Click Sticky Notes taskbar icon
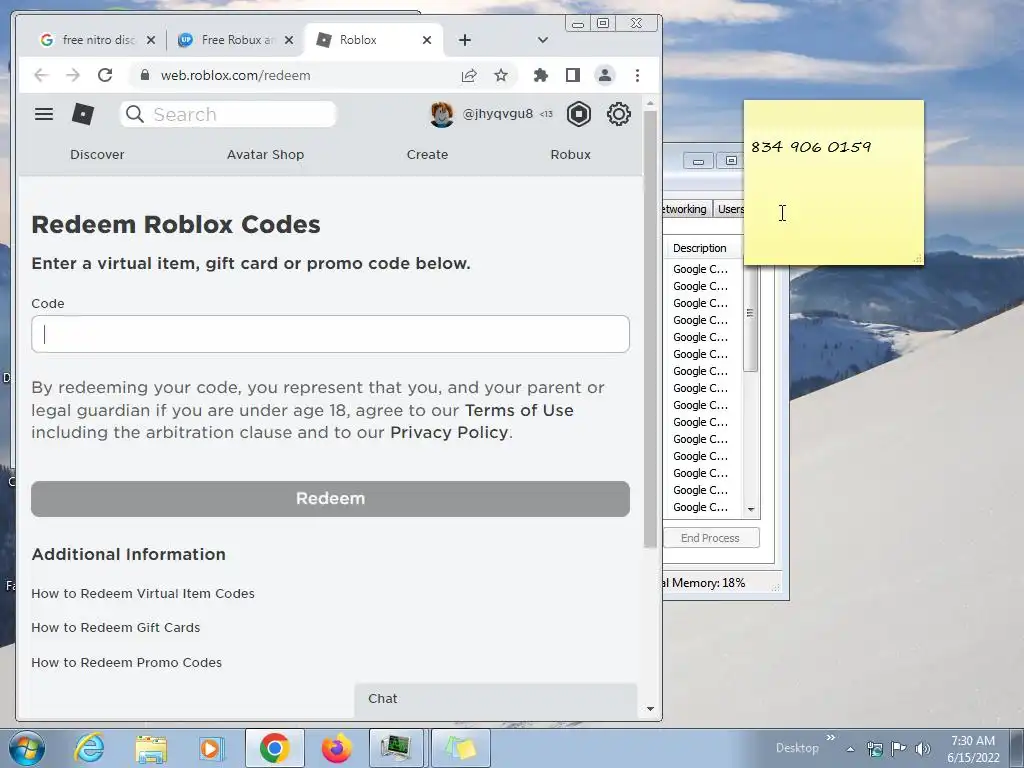Screen dimensions: 1024x768 coord(460,748)
